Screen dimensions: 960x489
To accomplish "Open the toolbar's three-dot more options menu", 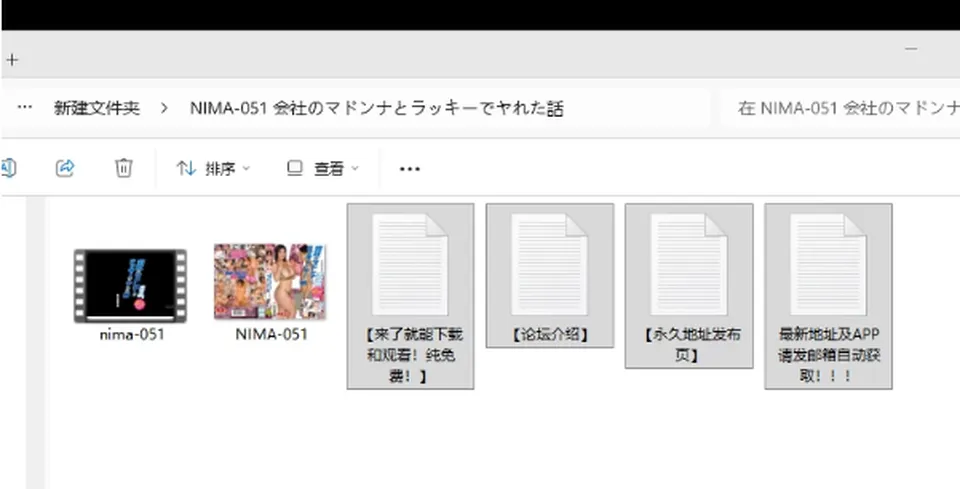I will coord(410,168).
